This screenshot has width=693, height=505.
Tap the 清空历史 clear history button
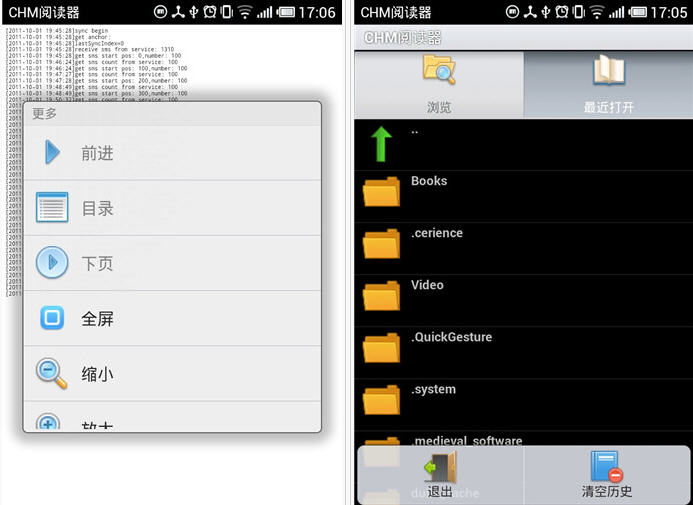point(607,475)
